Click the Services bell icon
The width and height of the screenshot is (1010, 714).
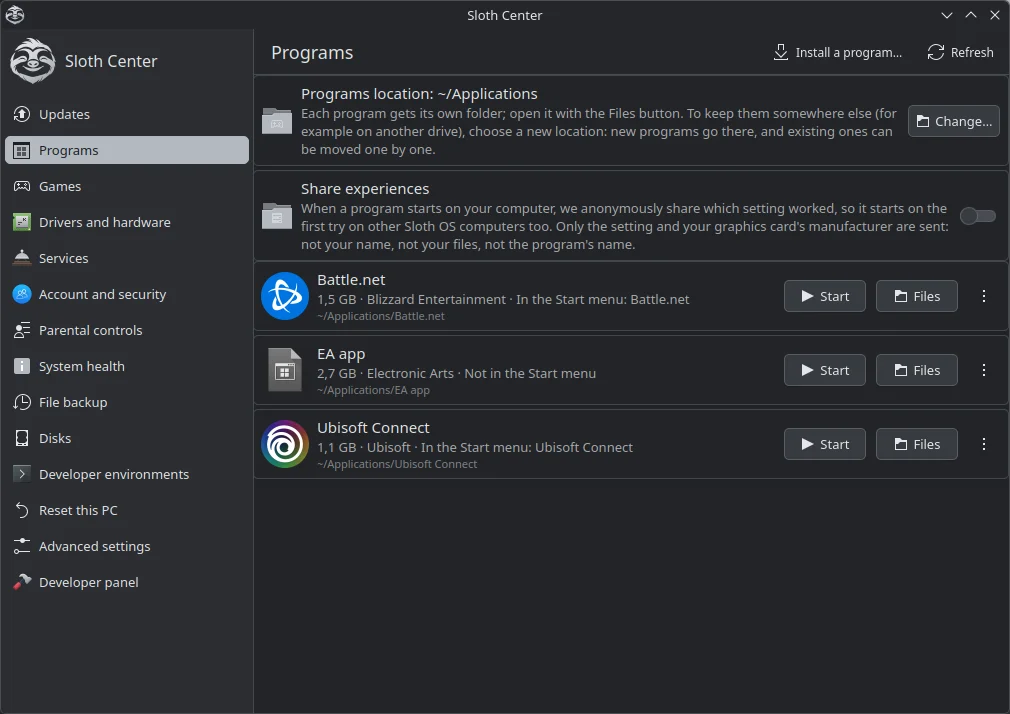point(22,258)
